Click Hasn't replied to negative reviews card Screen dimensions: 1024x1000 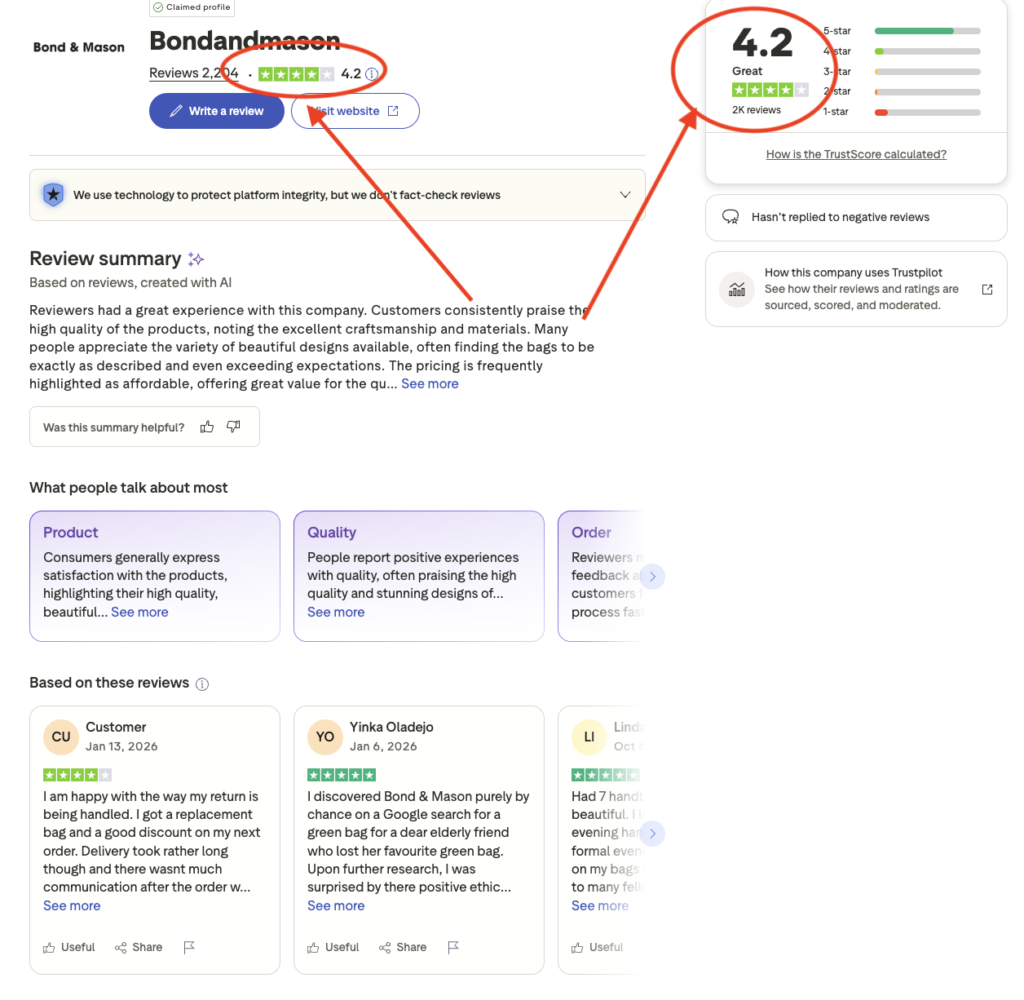(856, 218)
